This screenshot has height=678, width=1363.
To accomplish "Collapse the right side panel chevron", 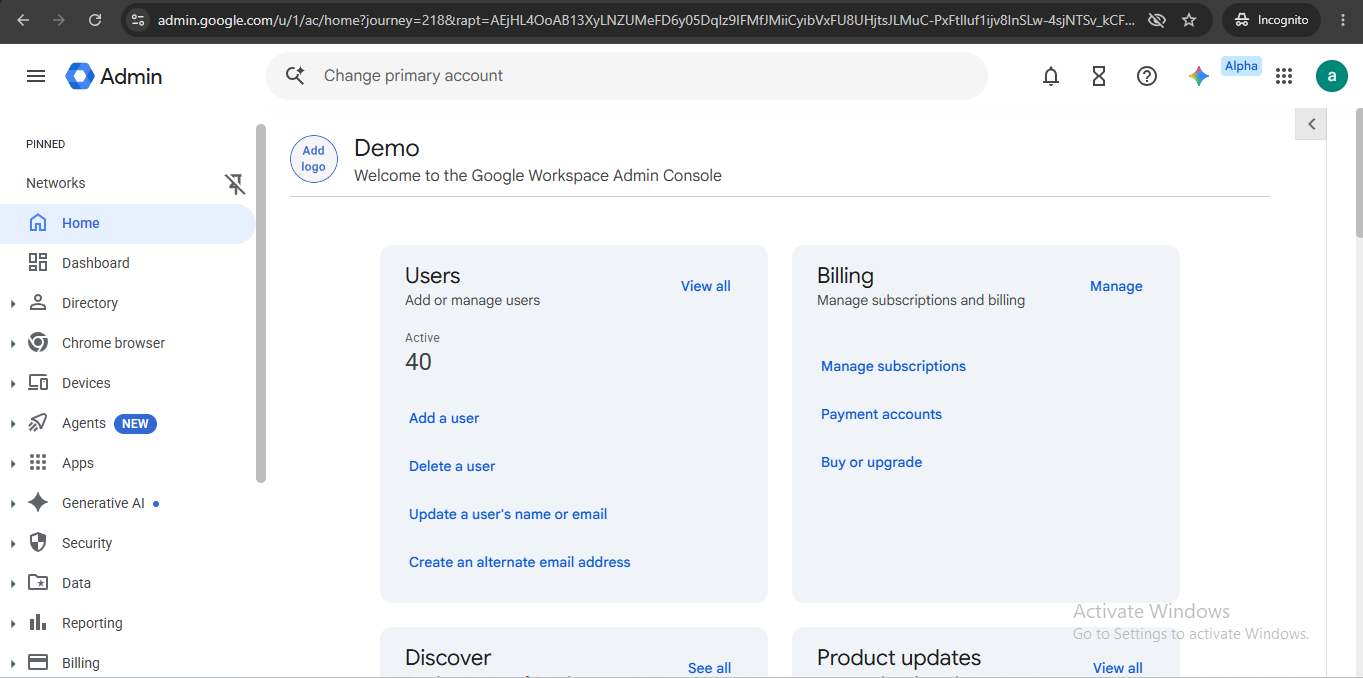I will [x=1311, y=124].
